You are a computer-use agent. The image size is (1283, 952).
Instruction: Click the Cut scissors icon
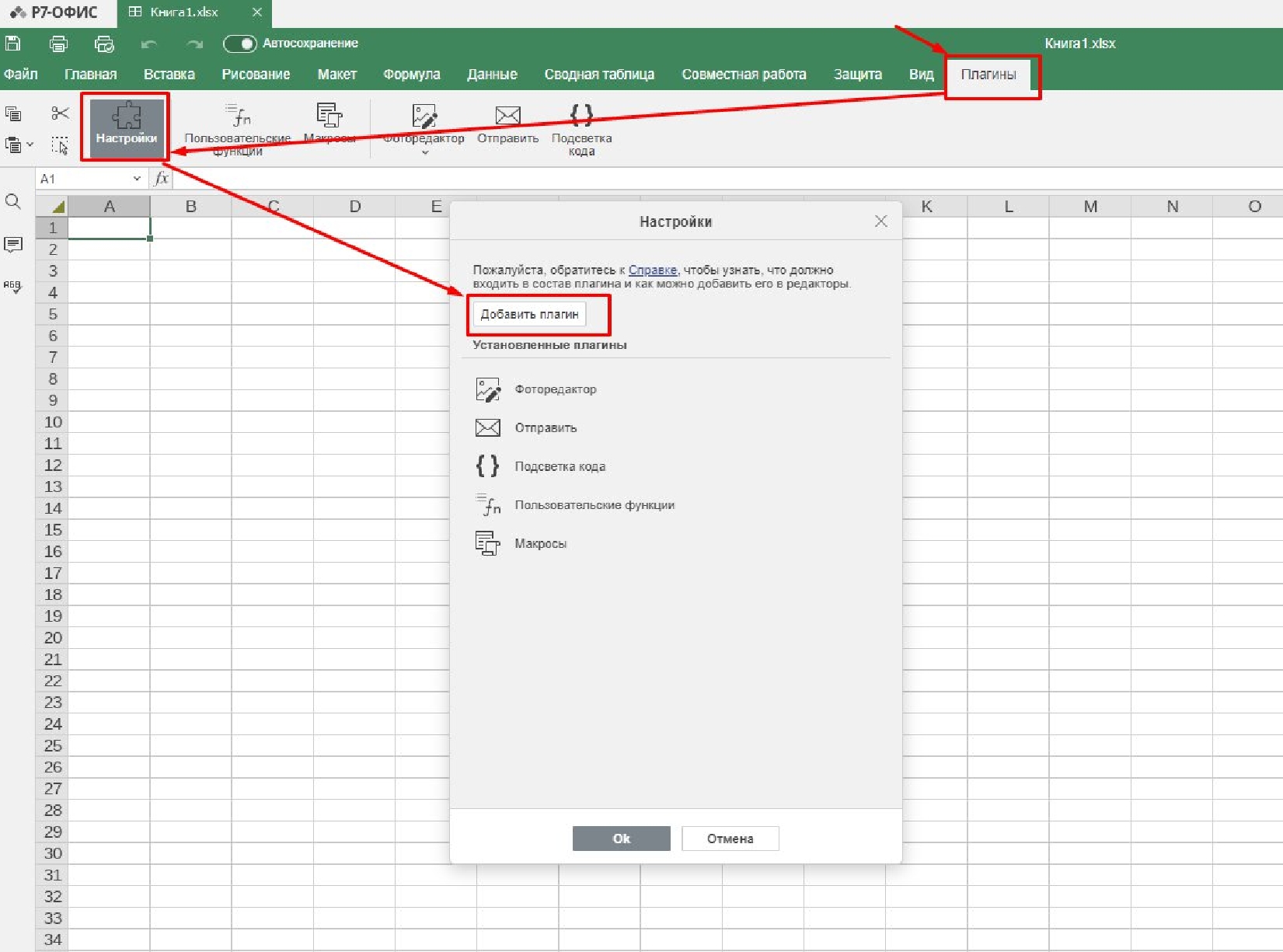tap(60, 113)
